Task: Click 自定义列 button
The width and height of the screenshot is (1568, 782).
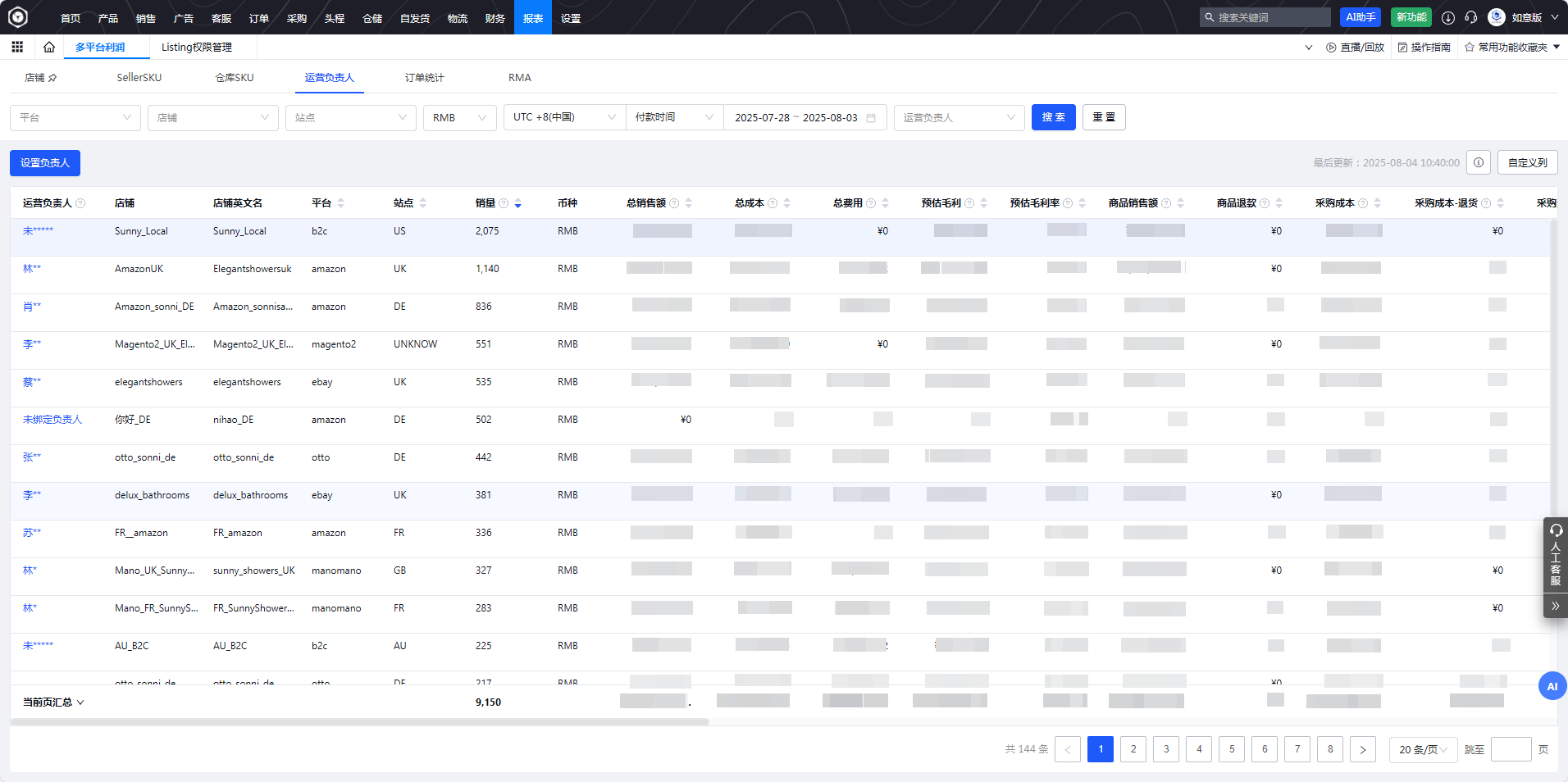Action: (1528, 162)
